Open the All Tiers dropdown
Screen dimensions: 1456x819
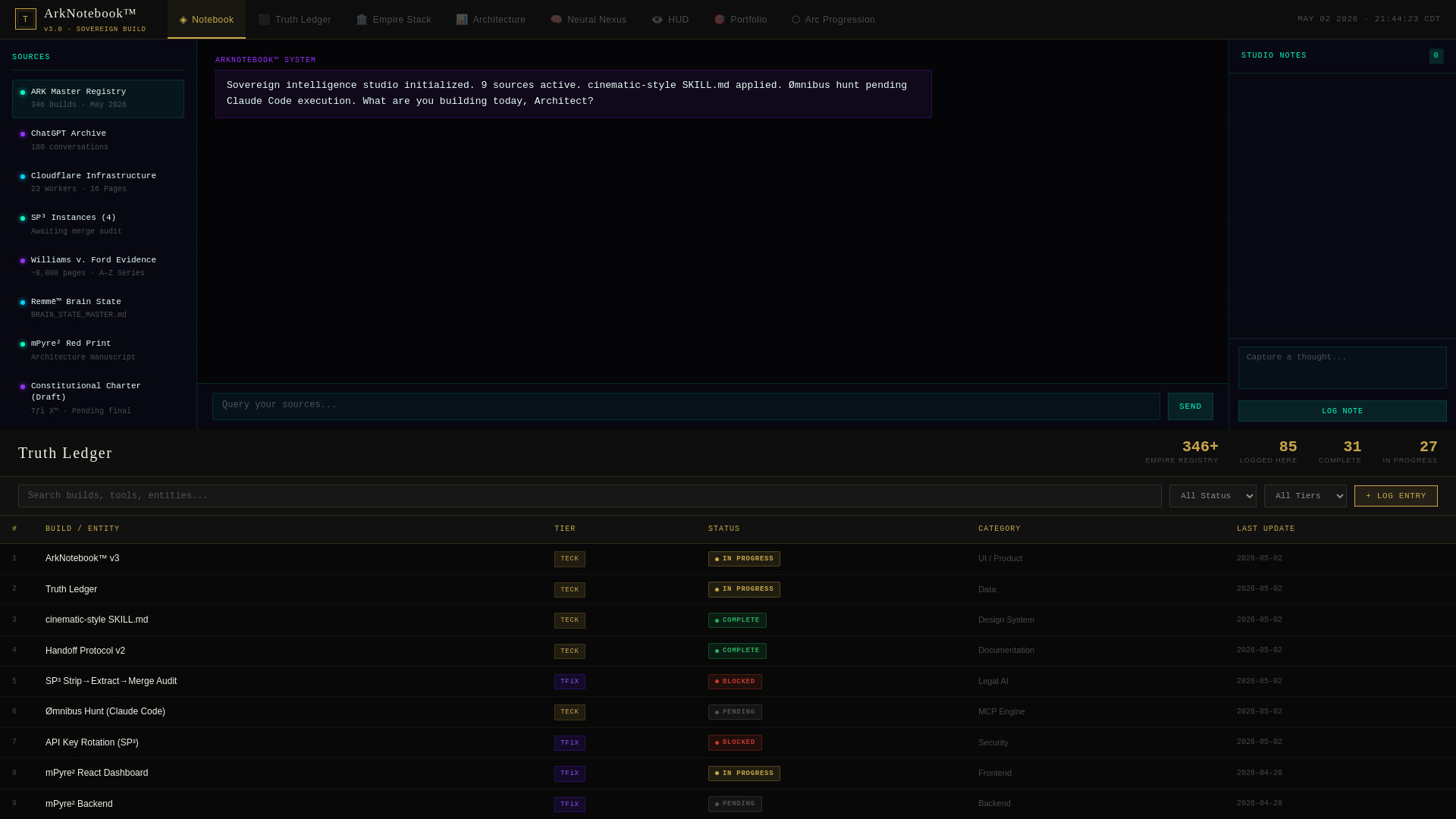pos(1305,496)
